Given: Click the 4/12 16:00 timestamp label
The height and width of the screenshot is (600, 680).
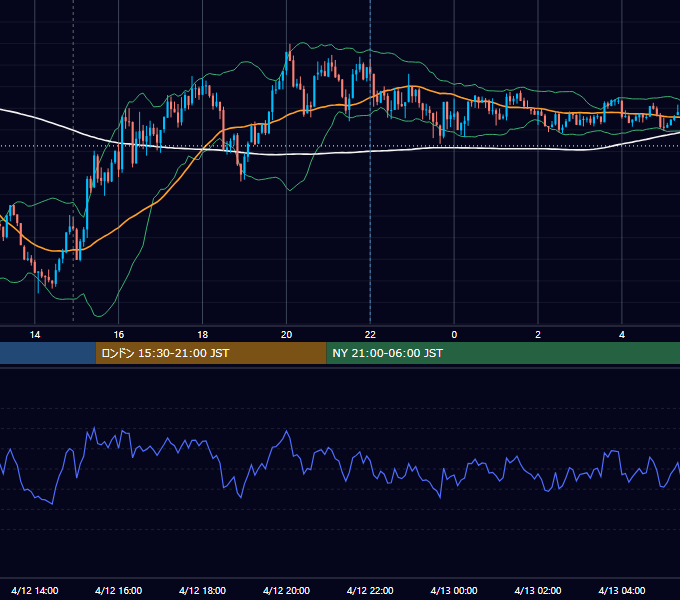Looking at the screenshot, I should pos(118,590).
